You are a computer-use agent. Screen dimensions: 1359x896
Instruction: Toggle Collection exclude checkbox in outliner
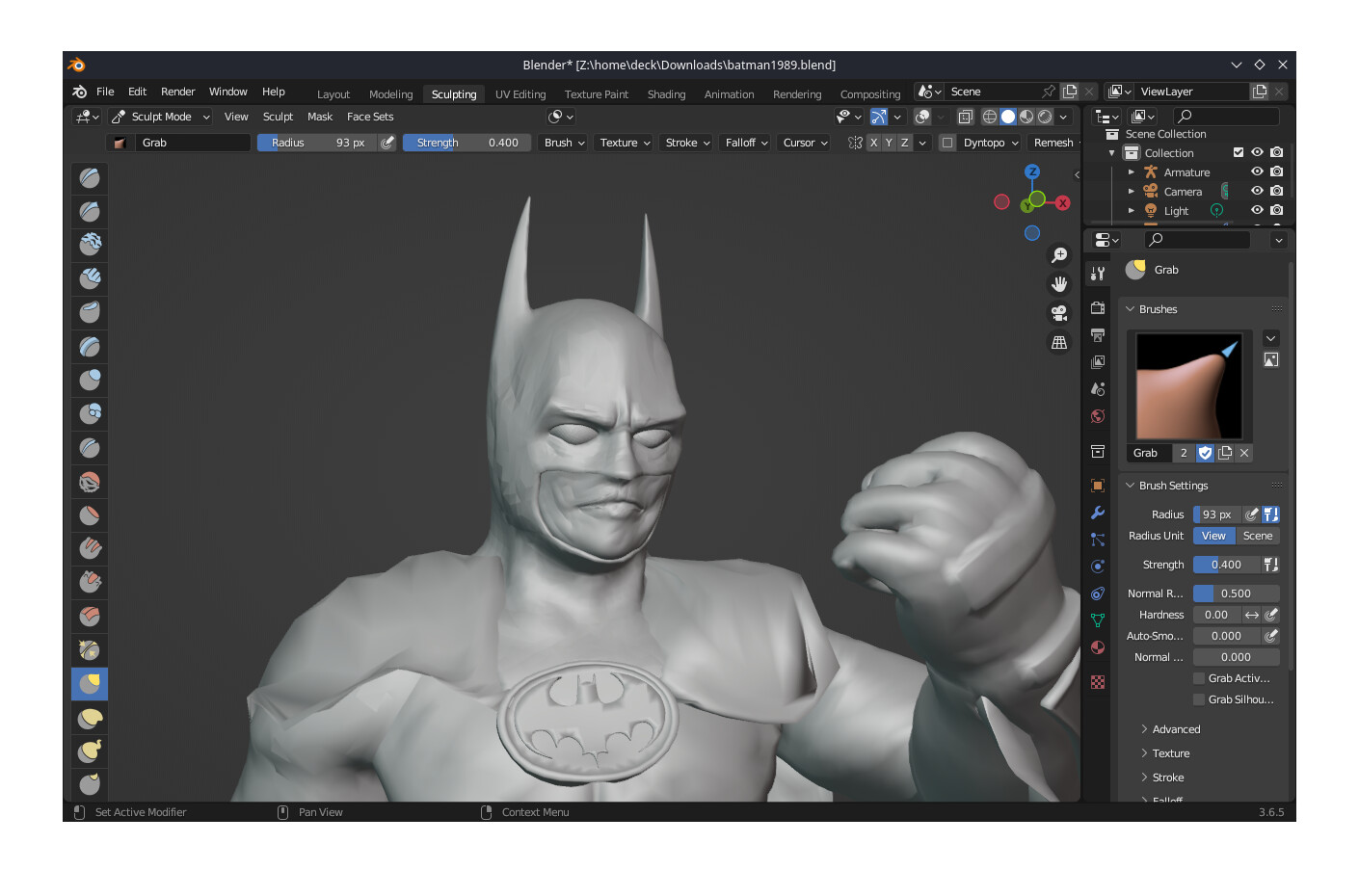[x=1239, y=152]
